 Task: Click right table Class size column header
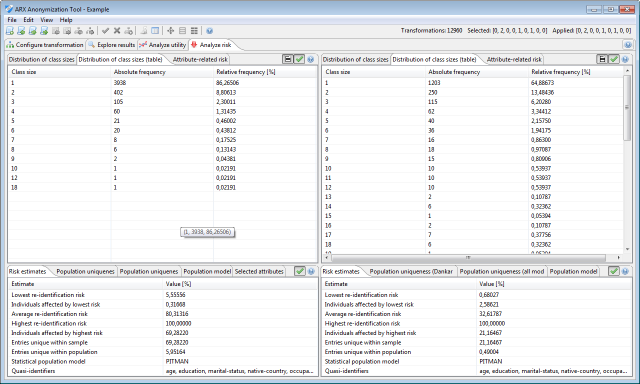[x=373, y=72]
